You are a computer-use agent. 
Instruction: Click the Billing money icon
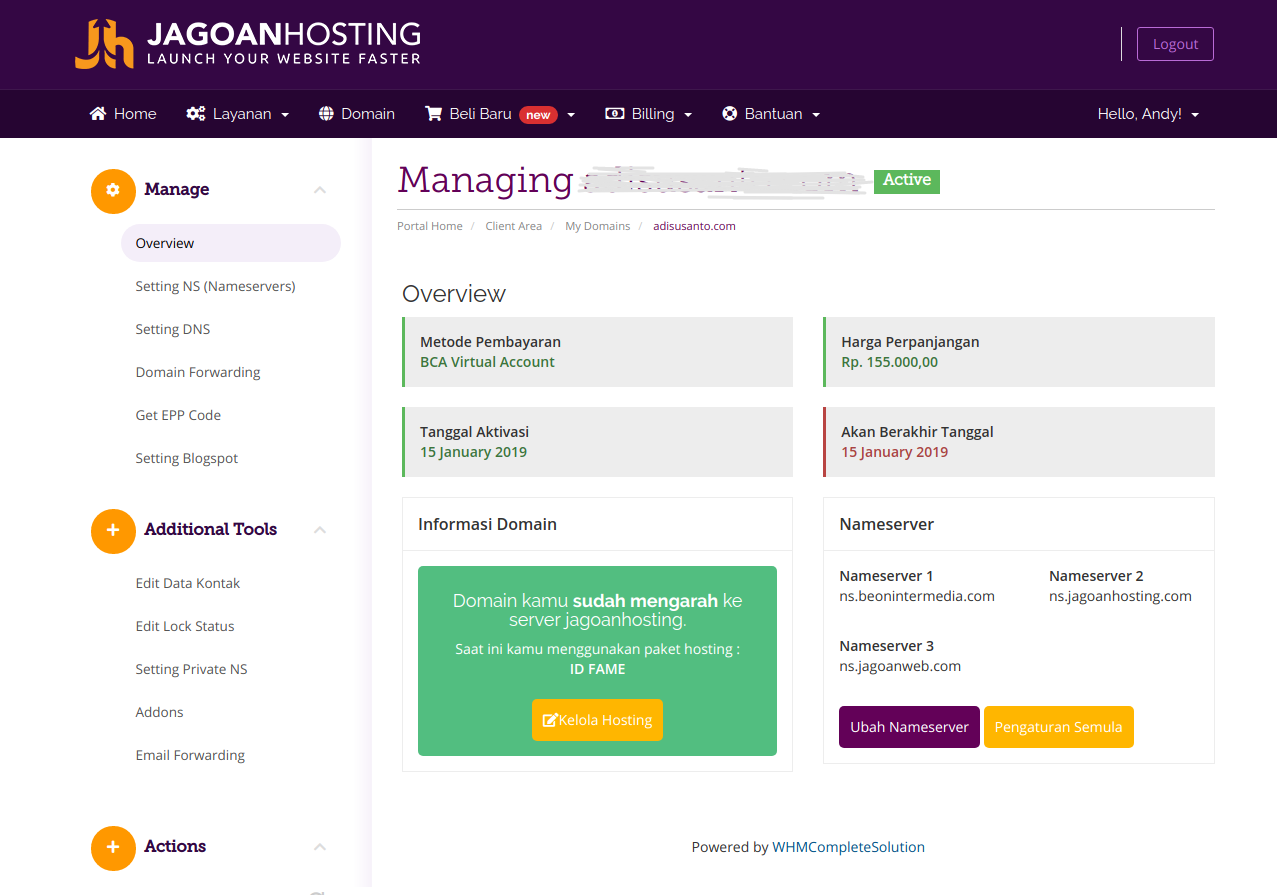615,114
